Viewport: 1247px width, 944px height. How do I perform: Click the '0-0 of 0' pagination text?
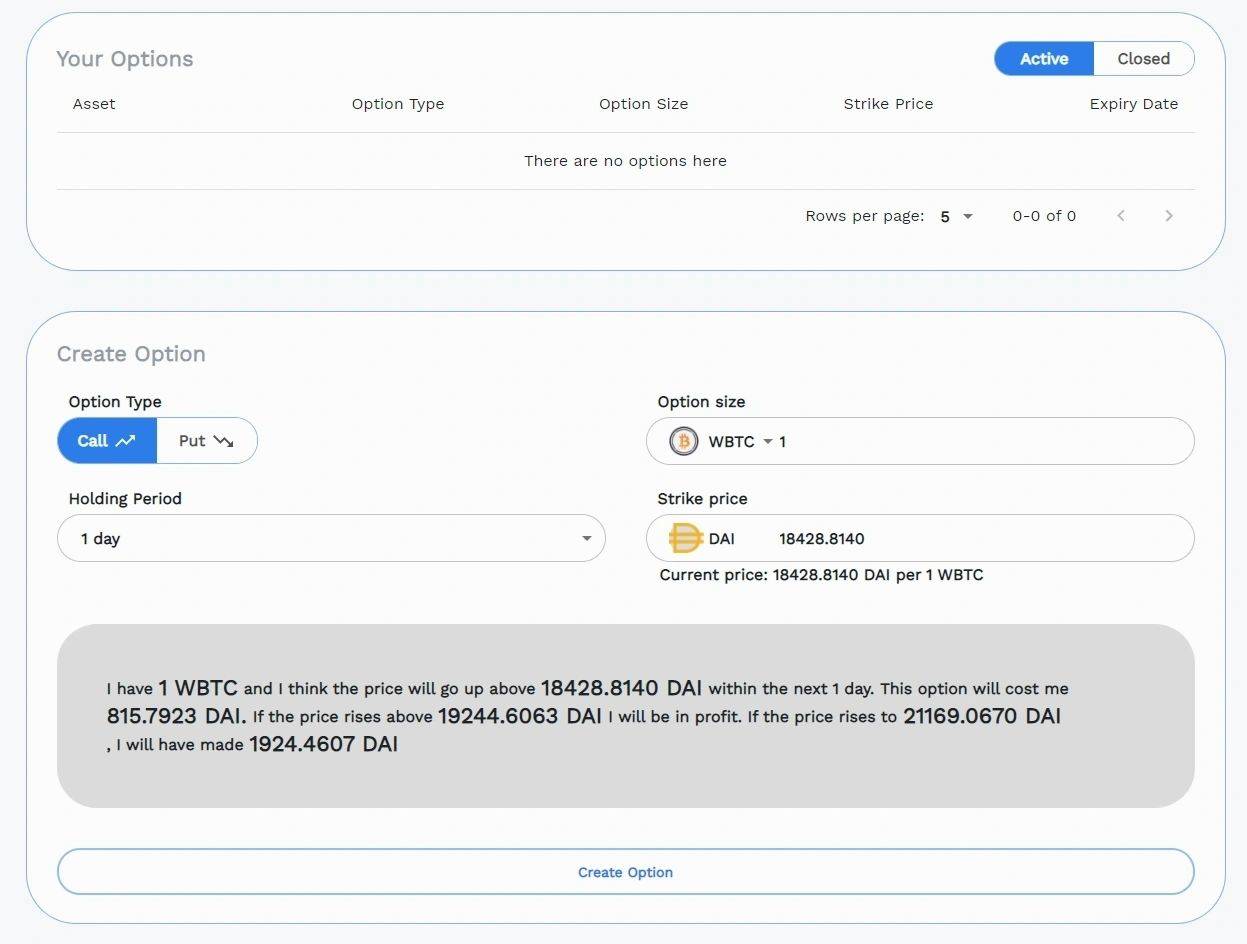[x=1044, y=216]
